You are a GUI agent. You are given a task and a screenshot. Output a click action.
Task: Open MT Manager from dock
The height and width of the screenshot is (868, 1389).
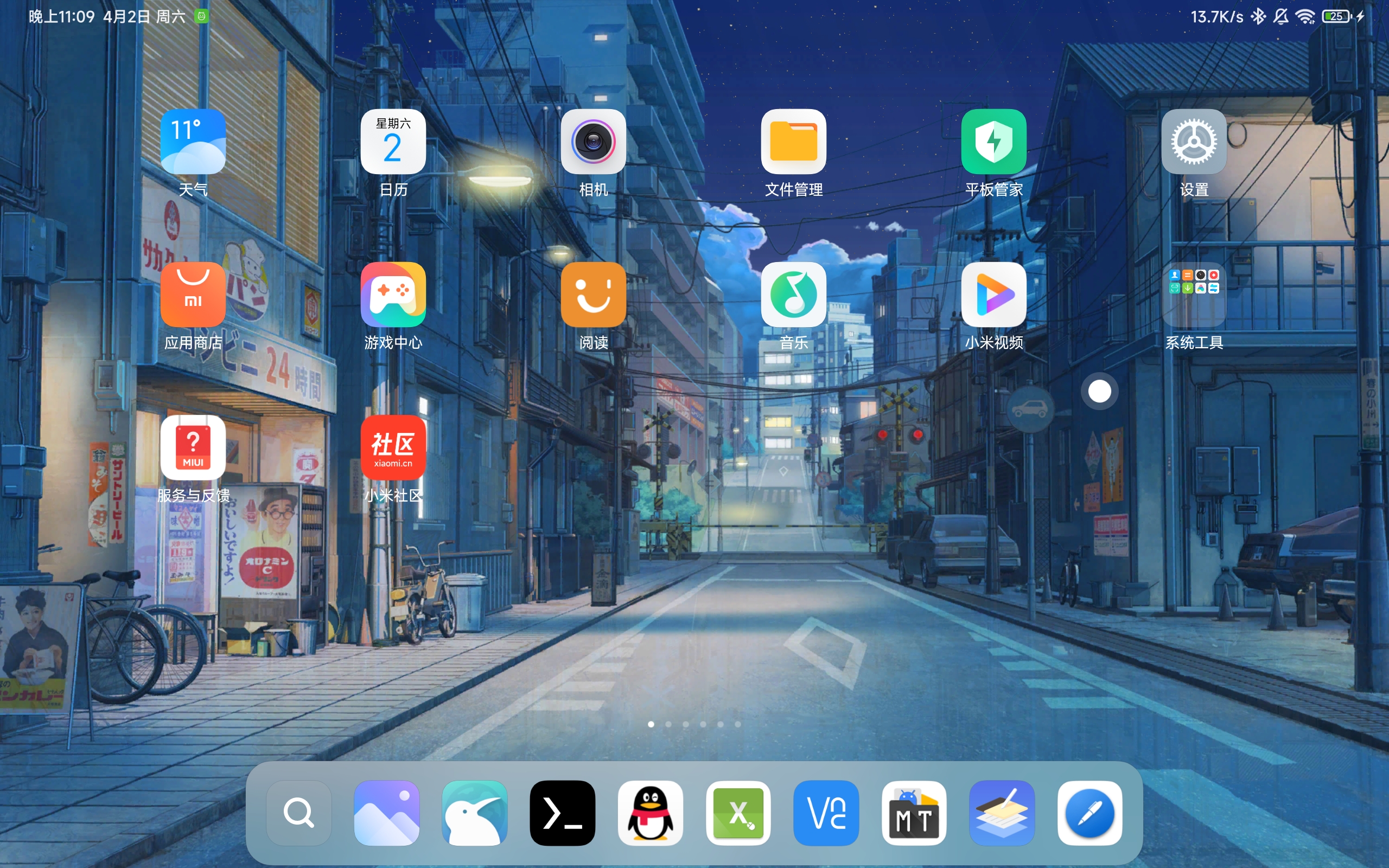click(x=914, y=813)
